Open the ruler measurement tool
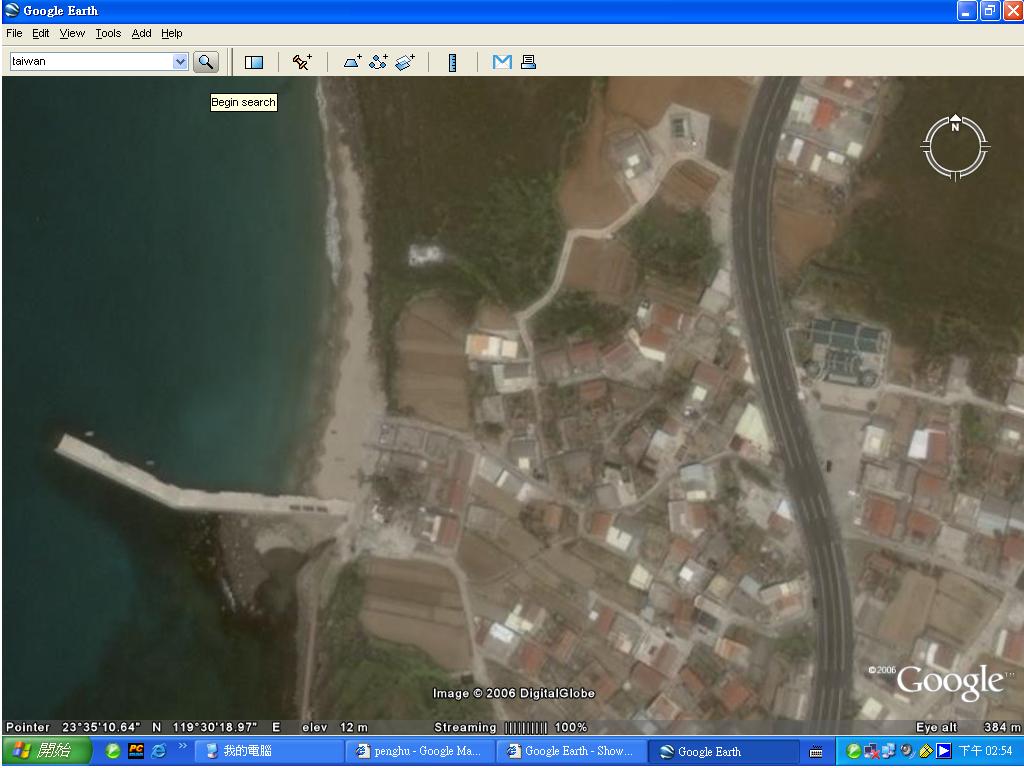This screenshot has height=768, width=1024. (x=452, y=62)
